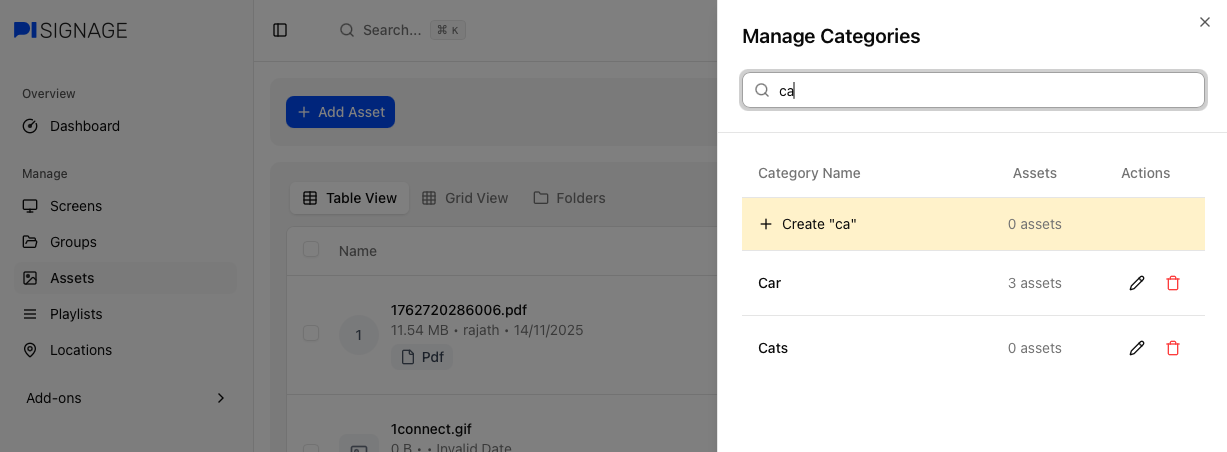Click the PiSignage logo

tap(70, 30)
